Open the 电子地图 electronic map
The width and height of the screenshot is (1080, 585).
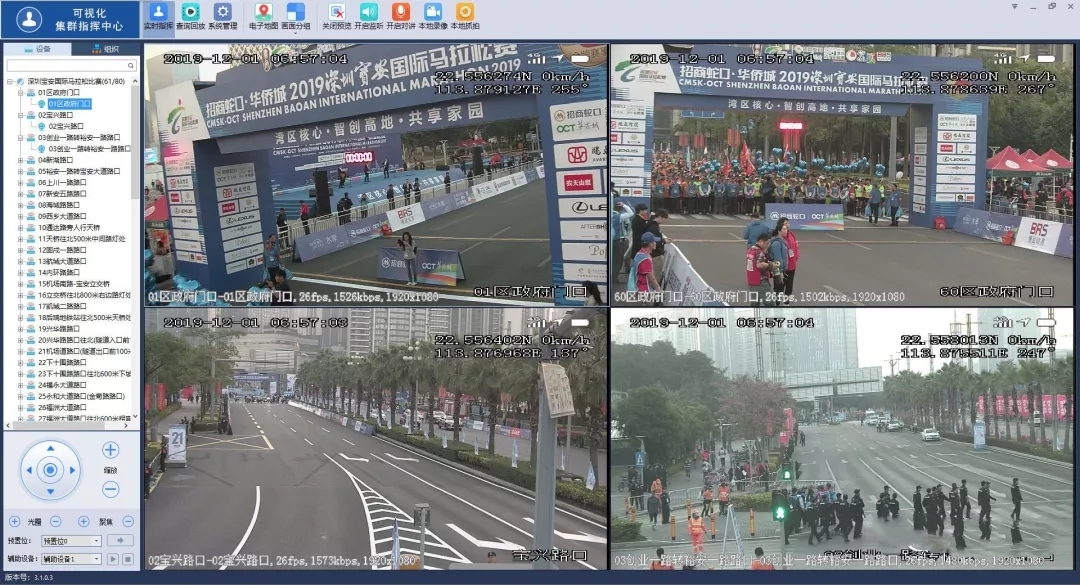click(263, 17)
